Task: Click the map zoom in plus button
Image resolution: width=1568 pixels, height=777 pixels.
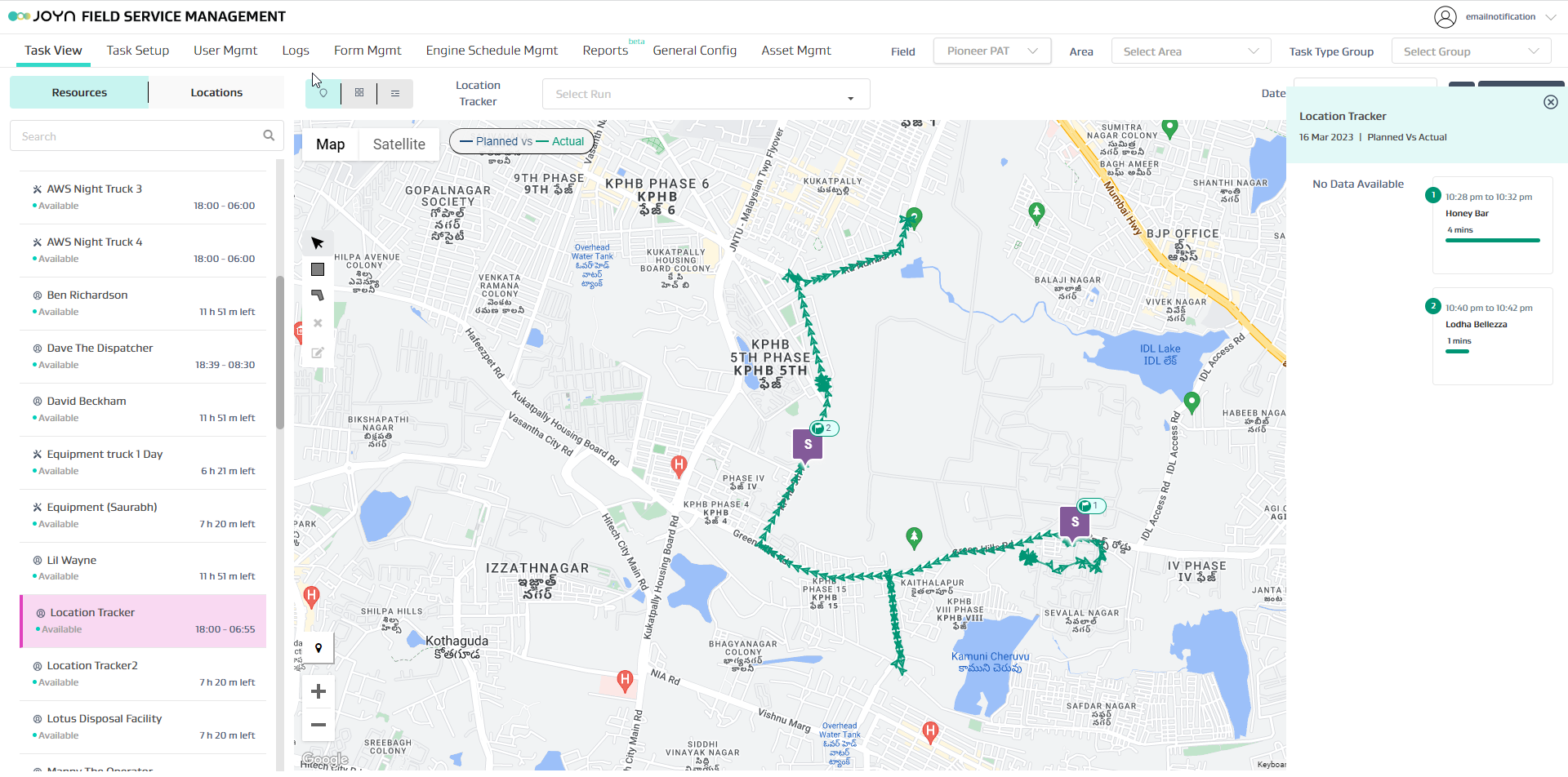Action: [x=318, y=691]
